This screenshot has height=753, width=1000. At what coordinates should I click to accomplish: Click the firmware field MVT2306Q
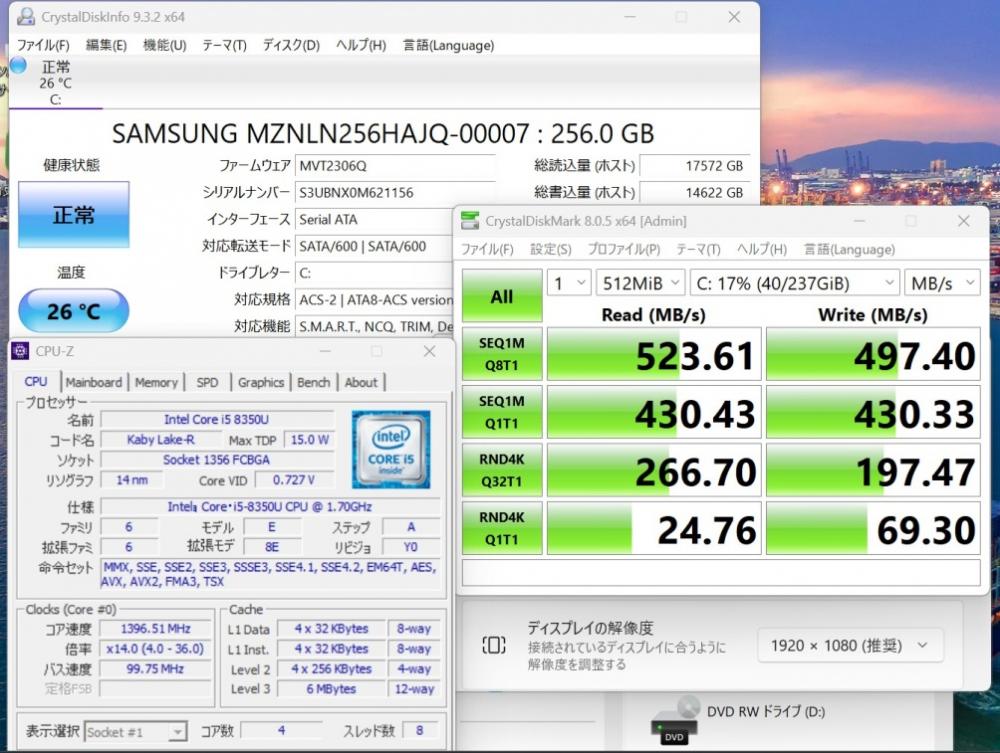395,166
